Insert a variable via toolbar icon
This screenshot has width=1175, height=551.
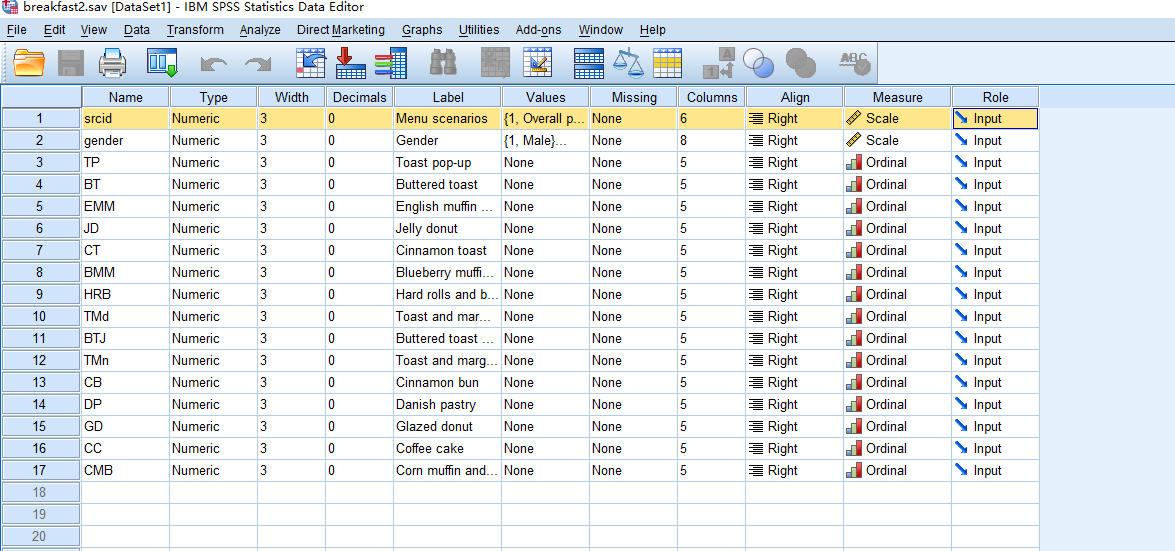537,63
